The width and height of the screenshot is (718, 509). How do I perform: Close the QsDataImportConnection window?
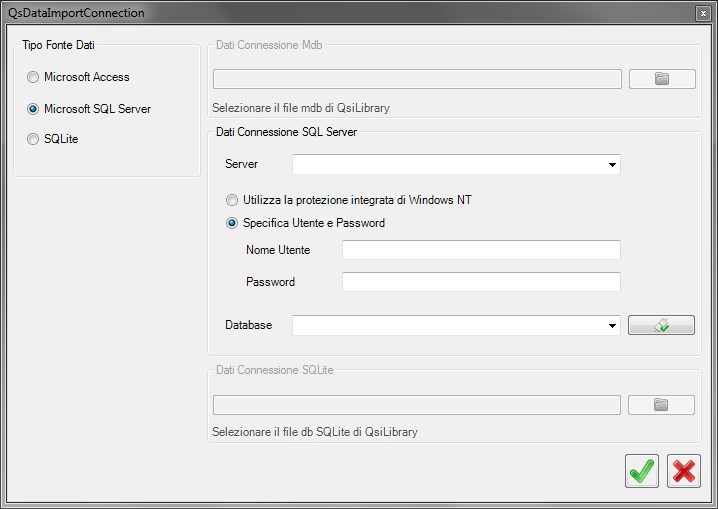click(x=703, y=13)
